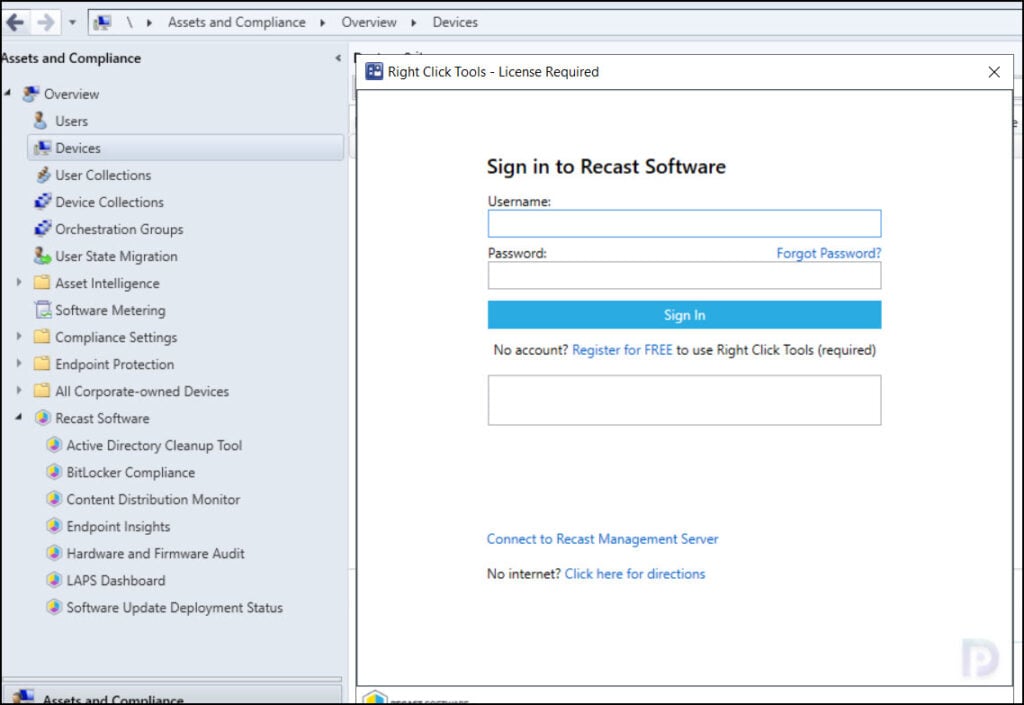Screen dimensions: 1024x705
Task: Click the Endpoint Insights icon
Action: (x=54, y=526)
